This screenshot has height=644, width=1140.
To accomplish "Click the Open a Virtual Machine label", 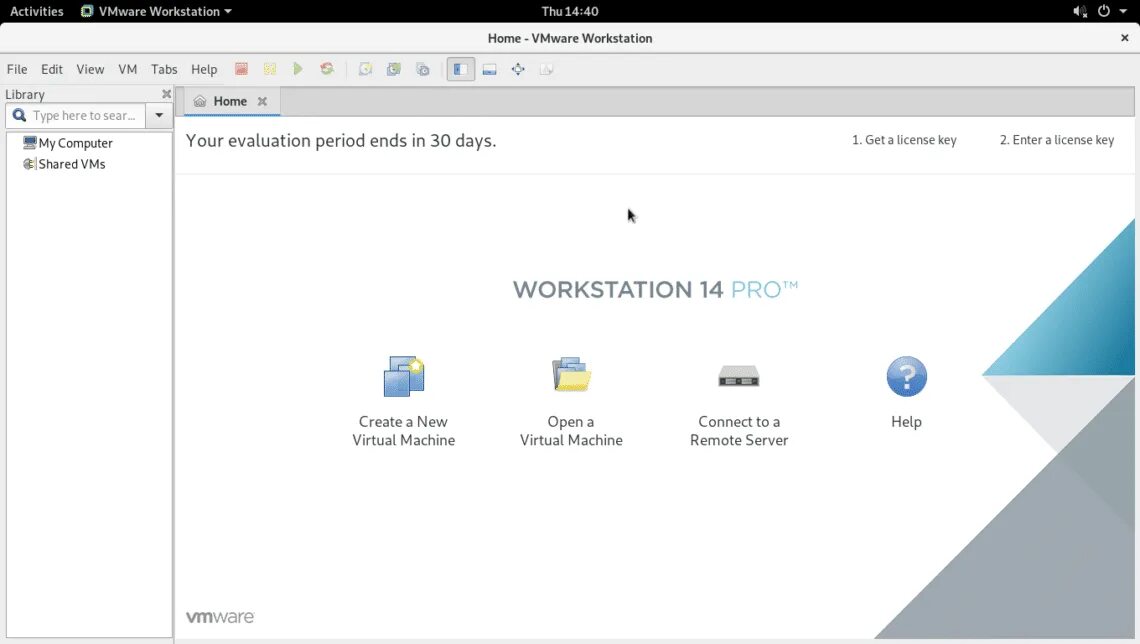I will [x=571, y=430].
